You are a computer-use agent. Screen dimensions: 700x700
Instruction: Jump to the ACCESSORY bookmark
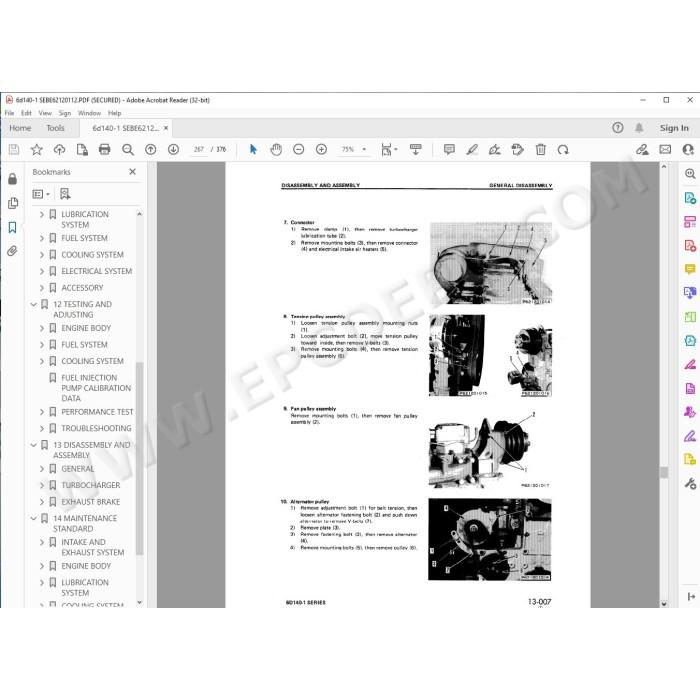pos(82,288)
